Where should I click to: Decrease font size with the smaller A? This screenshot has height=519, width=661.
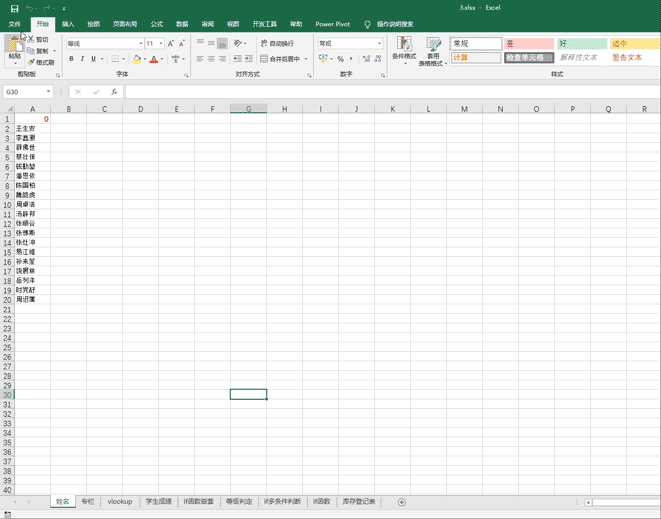coord(182,43)
